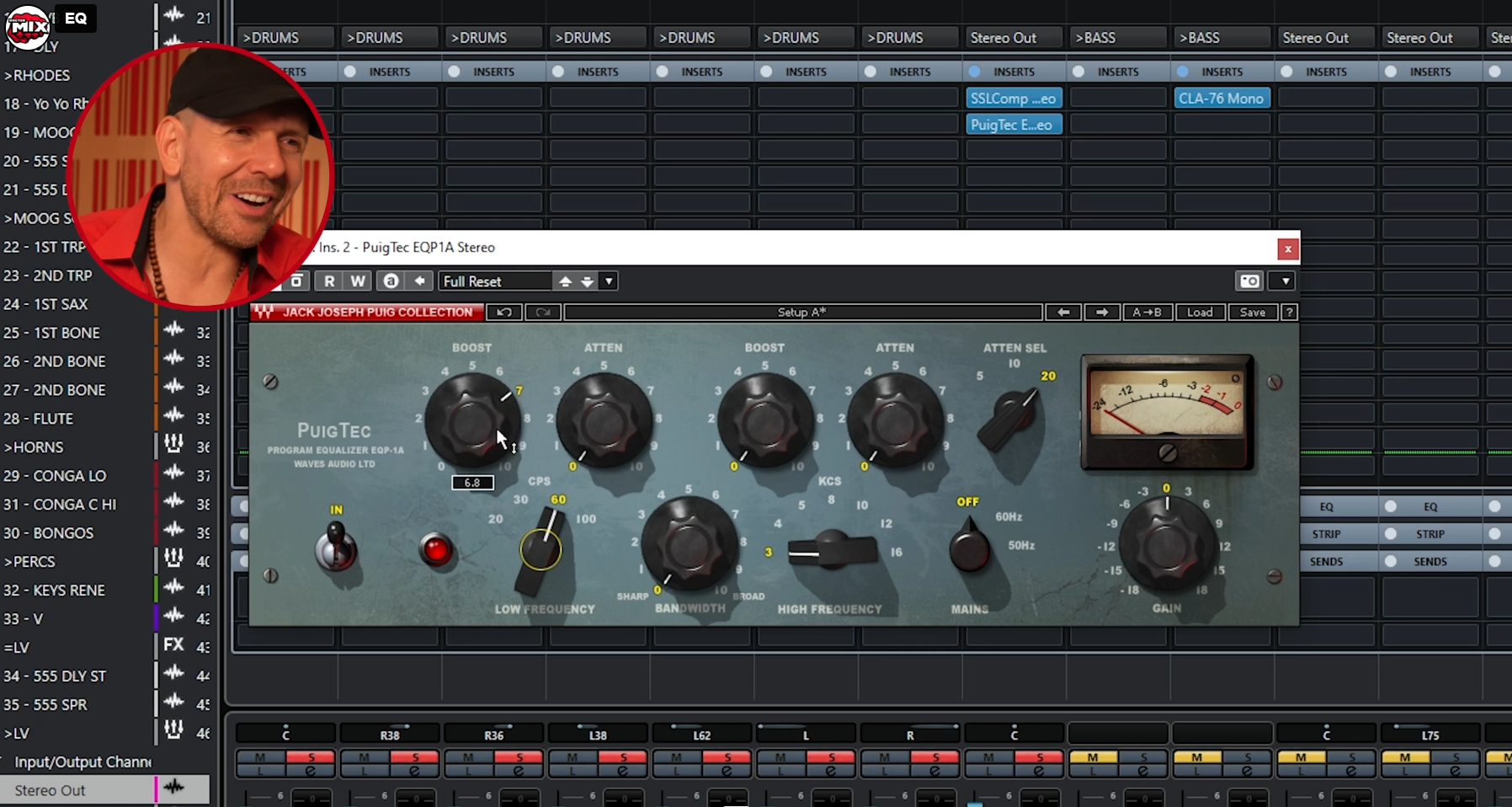Open the dropdown beside the camera icon
This screenshot has height=807, width=1512.
pos(1283,281)
